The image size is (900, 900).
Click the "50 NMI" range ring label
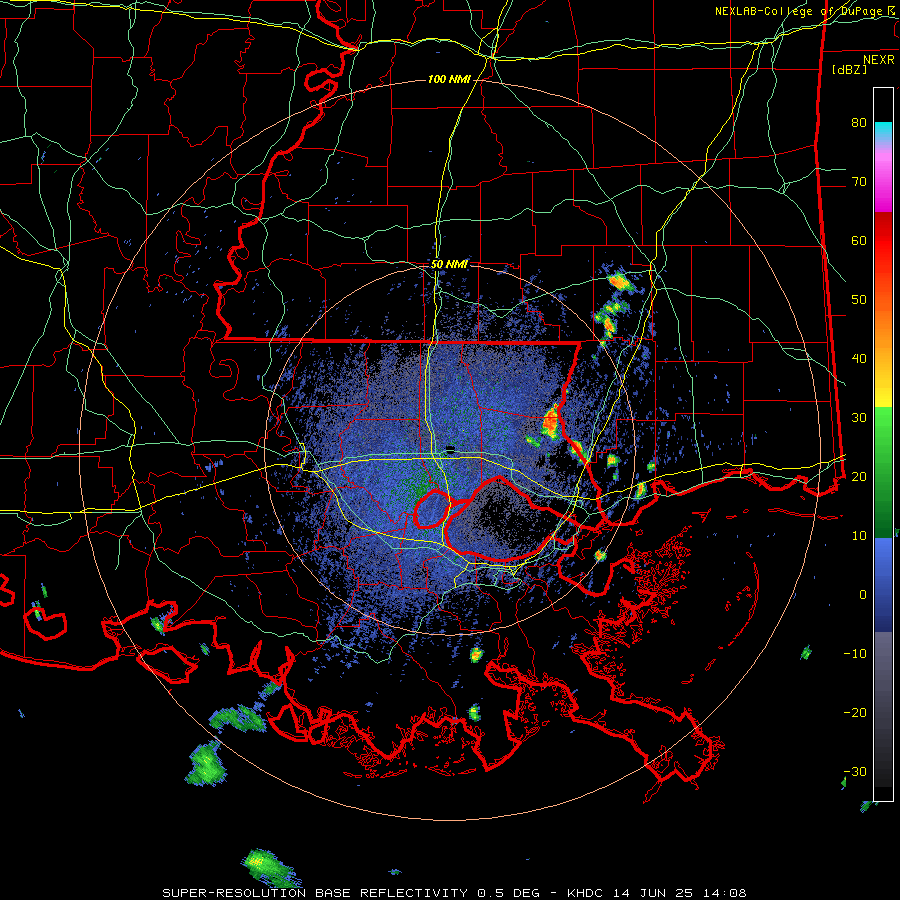449,265
